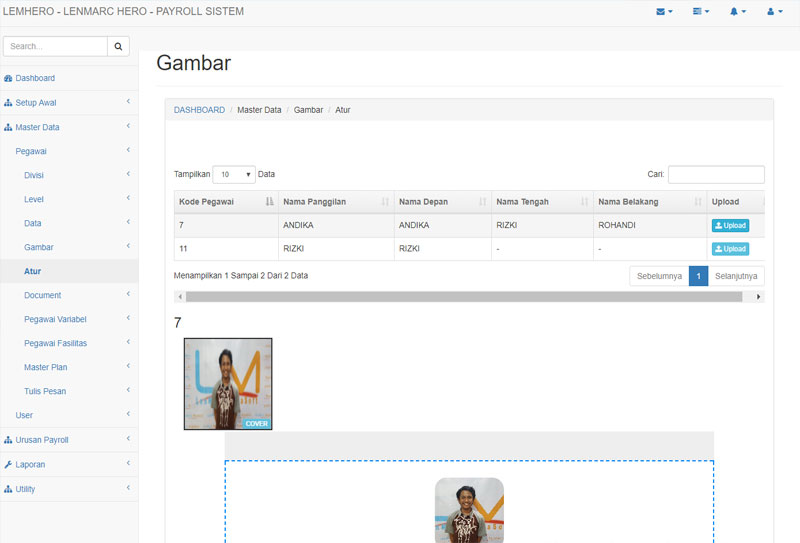This screenshot has width=800, height=543.
Task: Sort by Kode Pegawai sort icon
Action: click(x=269, y=202)
